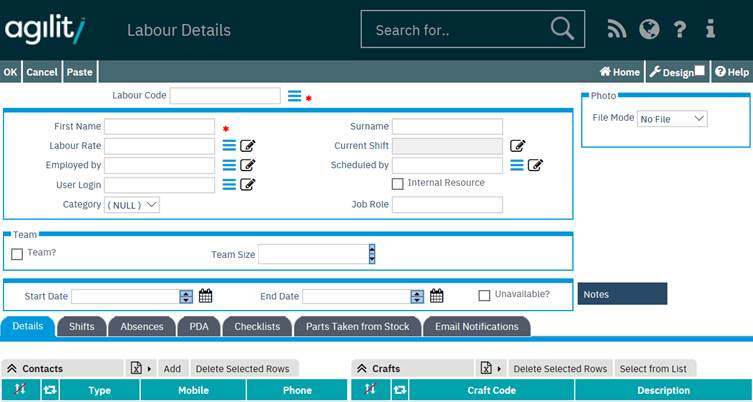The height and width of the screenshot is (402, 753).
Task: Open the Start Date dropdown arrow
Action: 186,296
